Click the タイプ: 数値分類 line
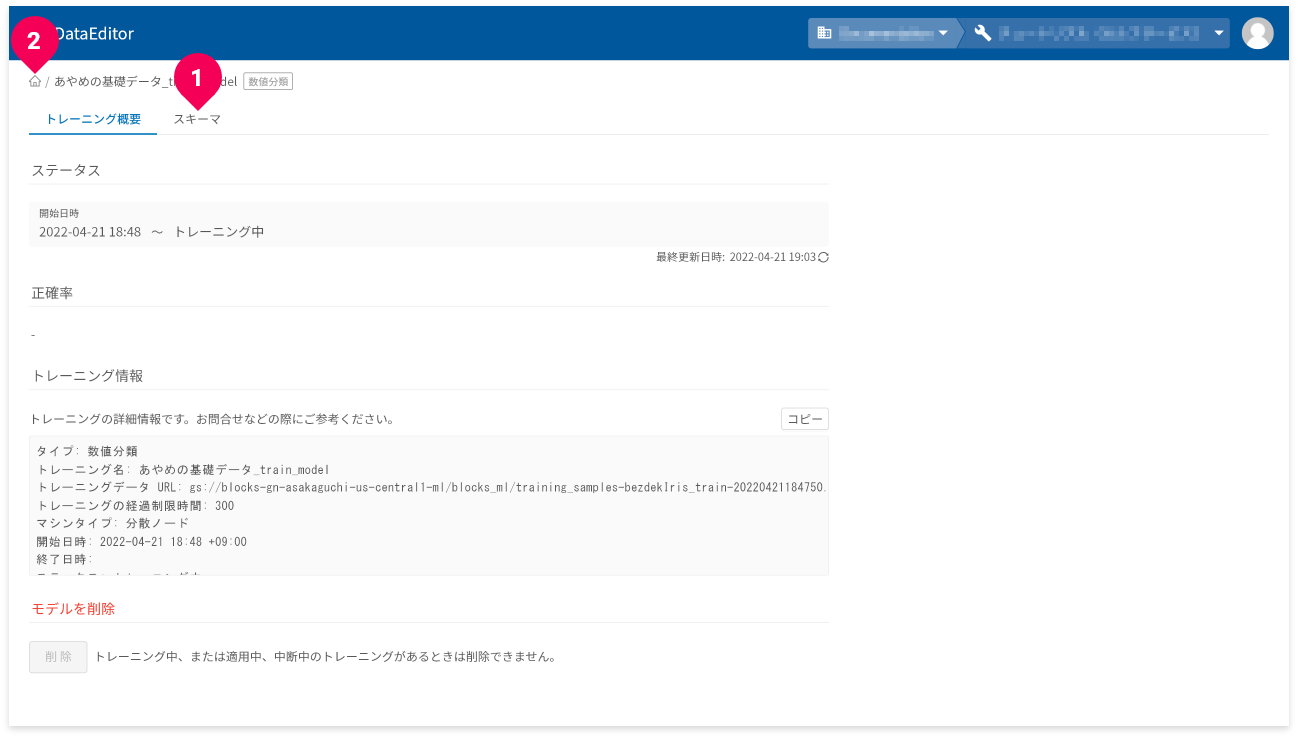 tap(87, 452)
